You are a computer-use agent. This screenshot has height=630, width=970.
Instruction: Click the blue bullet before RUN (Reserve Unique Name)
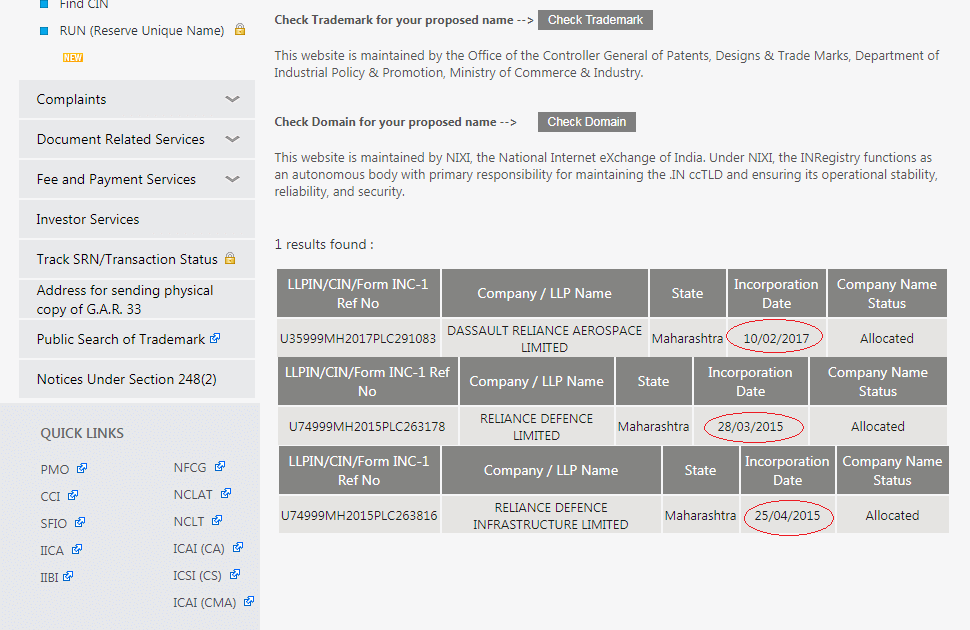(44, 31)
